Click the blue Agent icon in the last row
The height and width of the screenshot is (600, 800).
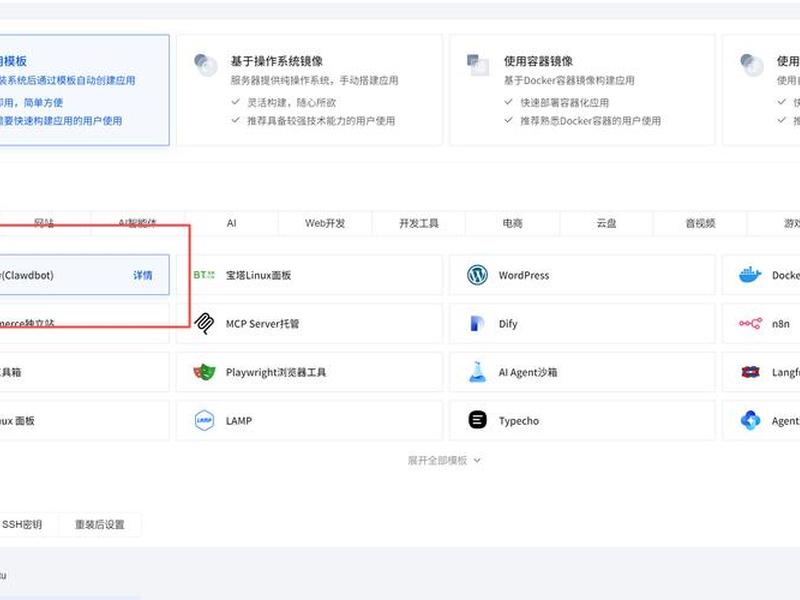pyautogui.click(x=750, y=420)
